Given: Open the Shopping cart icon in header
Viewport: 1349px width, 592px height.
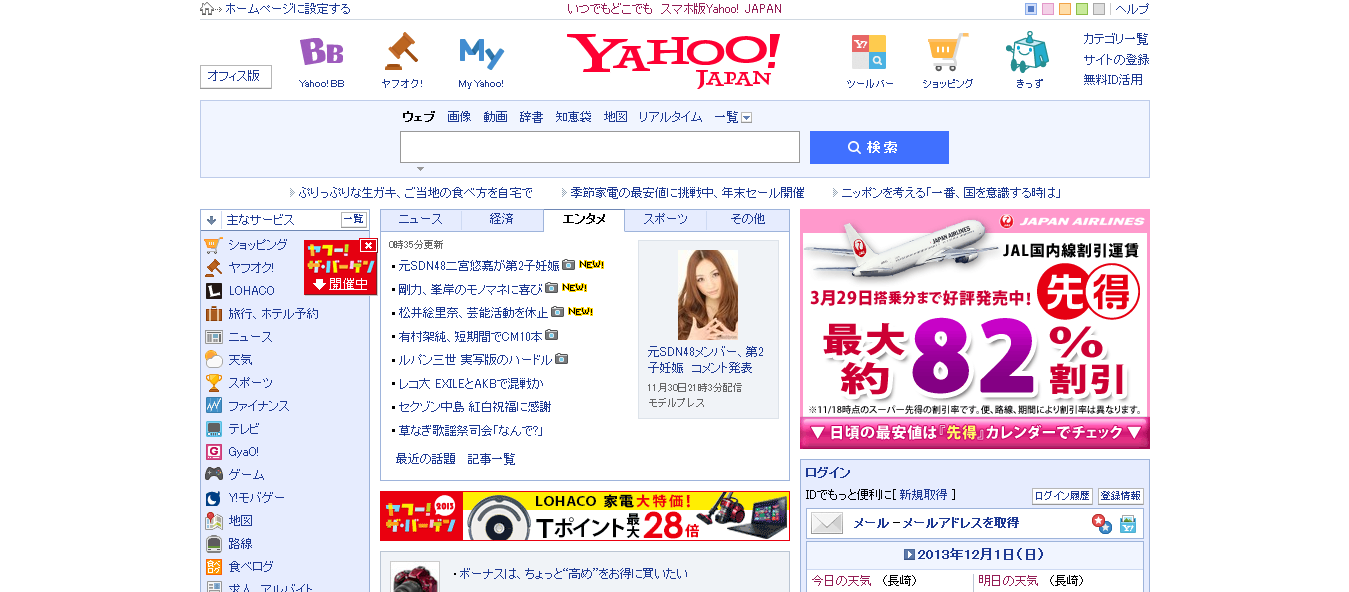Looking at the screenshot, I should pyautogui.click(x=947, y=52).
